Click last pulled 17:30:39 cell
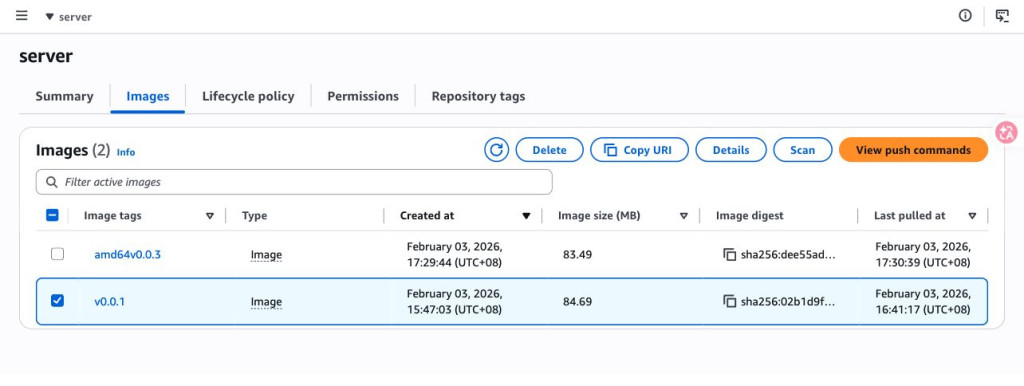 coord(923,255)
